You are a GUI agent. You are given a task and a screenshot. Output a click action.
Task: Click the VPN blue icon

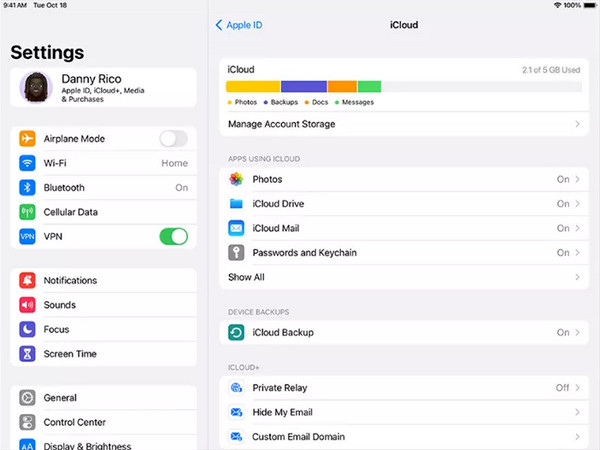[27, 236]
